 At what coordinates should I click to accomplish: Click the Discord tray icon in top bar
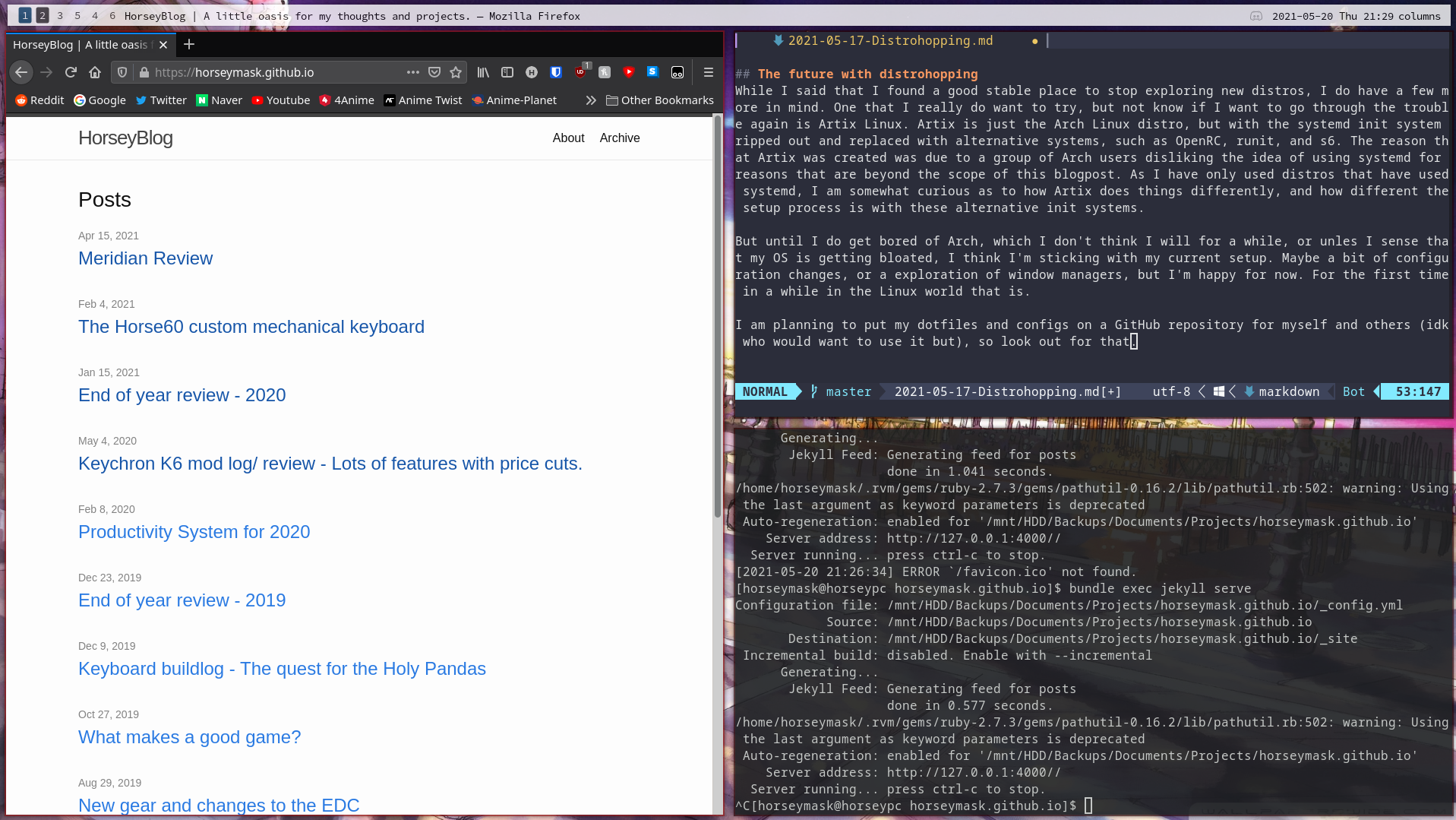pos(1256,16)
